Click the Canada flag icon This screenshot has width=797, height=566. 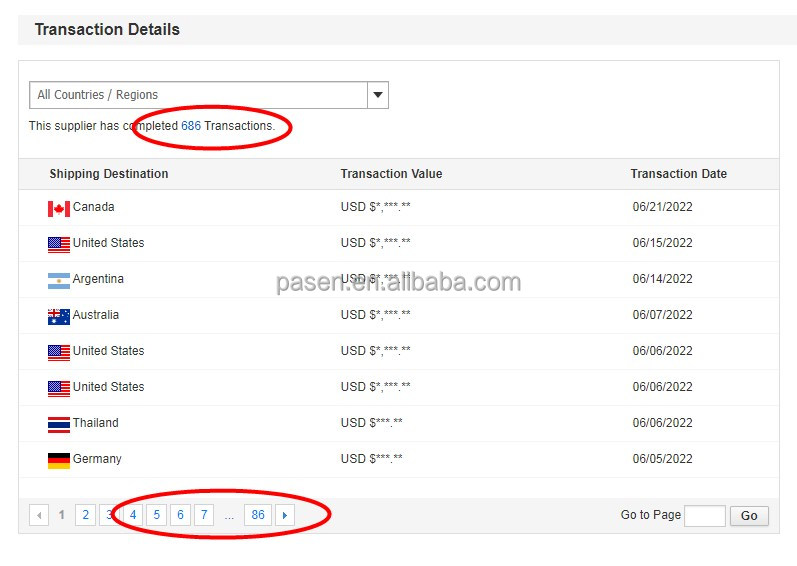pyautogui.click(x=58, y=208)
